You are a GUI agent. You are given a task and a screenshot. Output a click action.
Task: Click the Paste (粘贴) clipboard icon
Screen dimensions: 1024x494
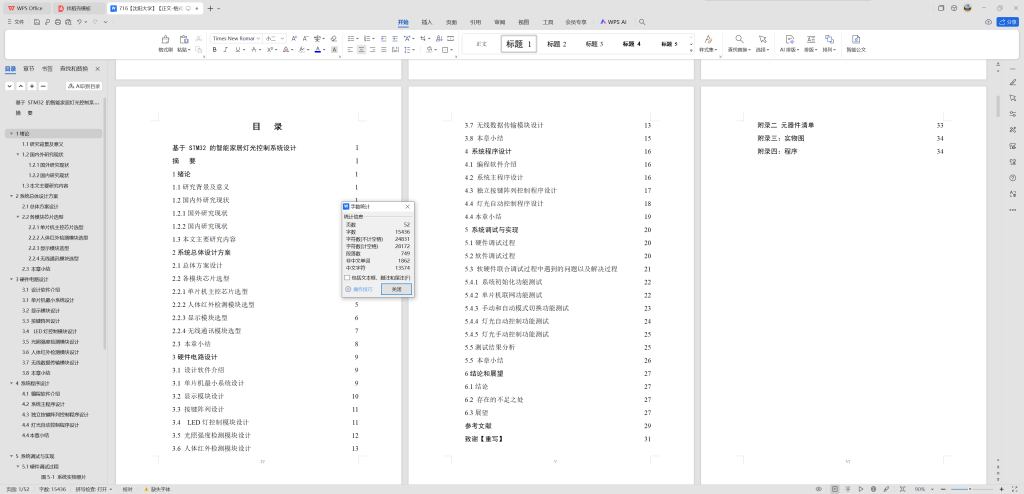184,39
